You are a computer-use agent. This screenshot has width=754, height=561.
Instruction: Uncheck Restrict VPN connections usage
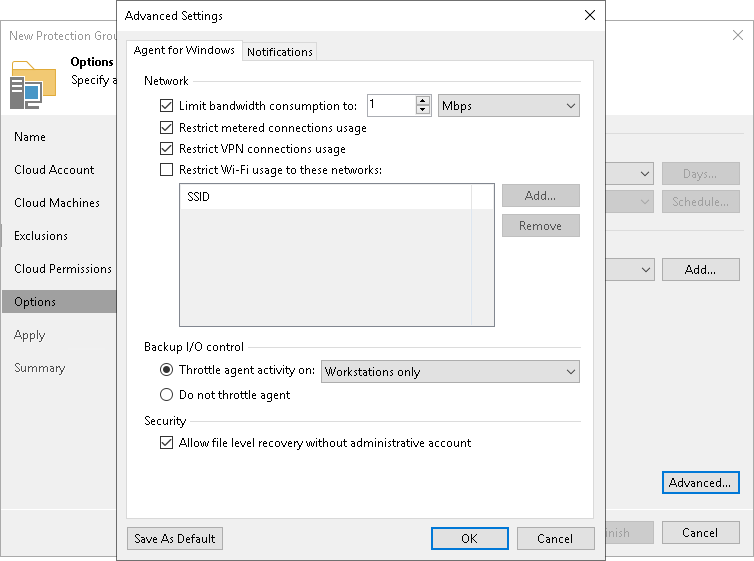(166, 149)
